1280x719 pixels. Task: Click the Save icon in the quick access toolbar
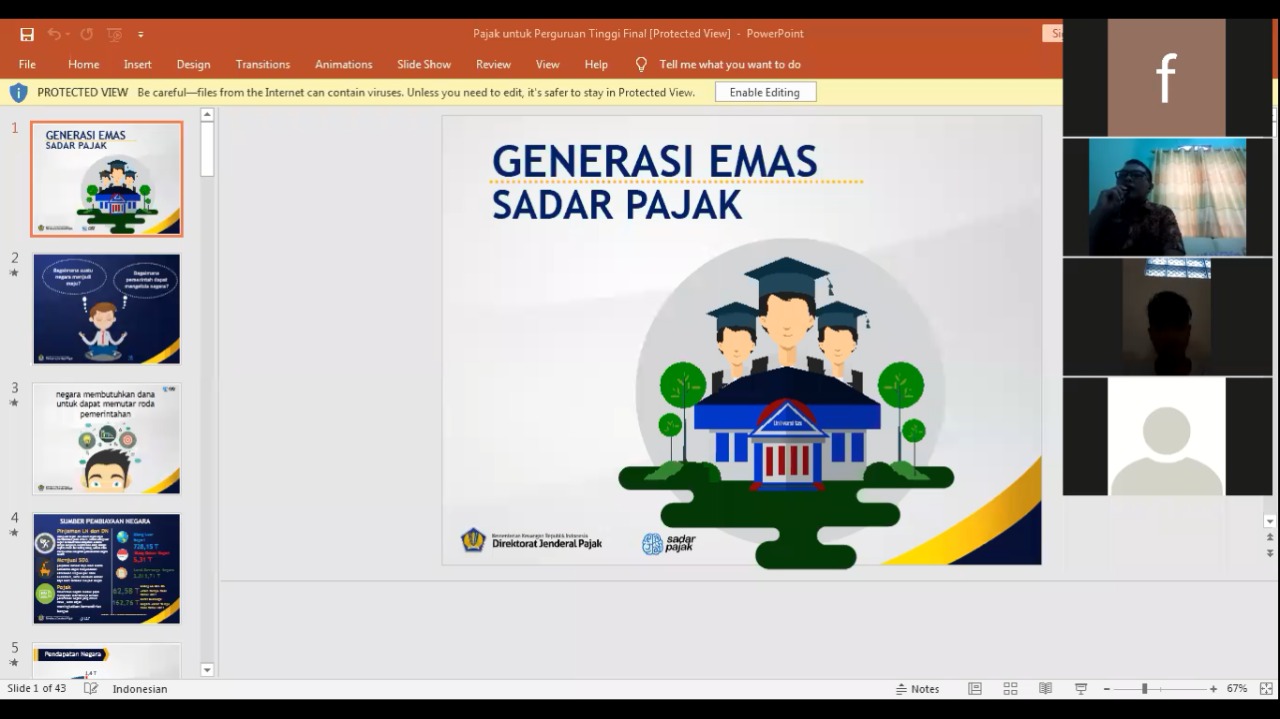coord(27,34)
